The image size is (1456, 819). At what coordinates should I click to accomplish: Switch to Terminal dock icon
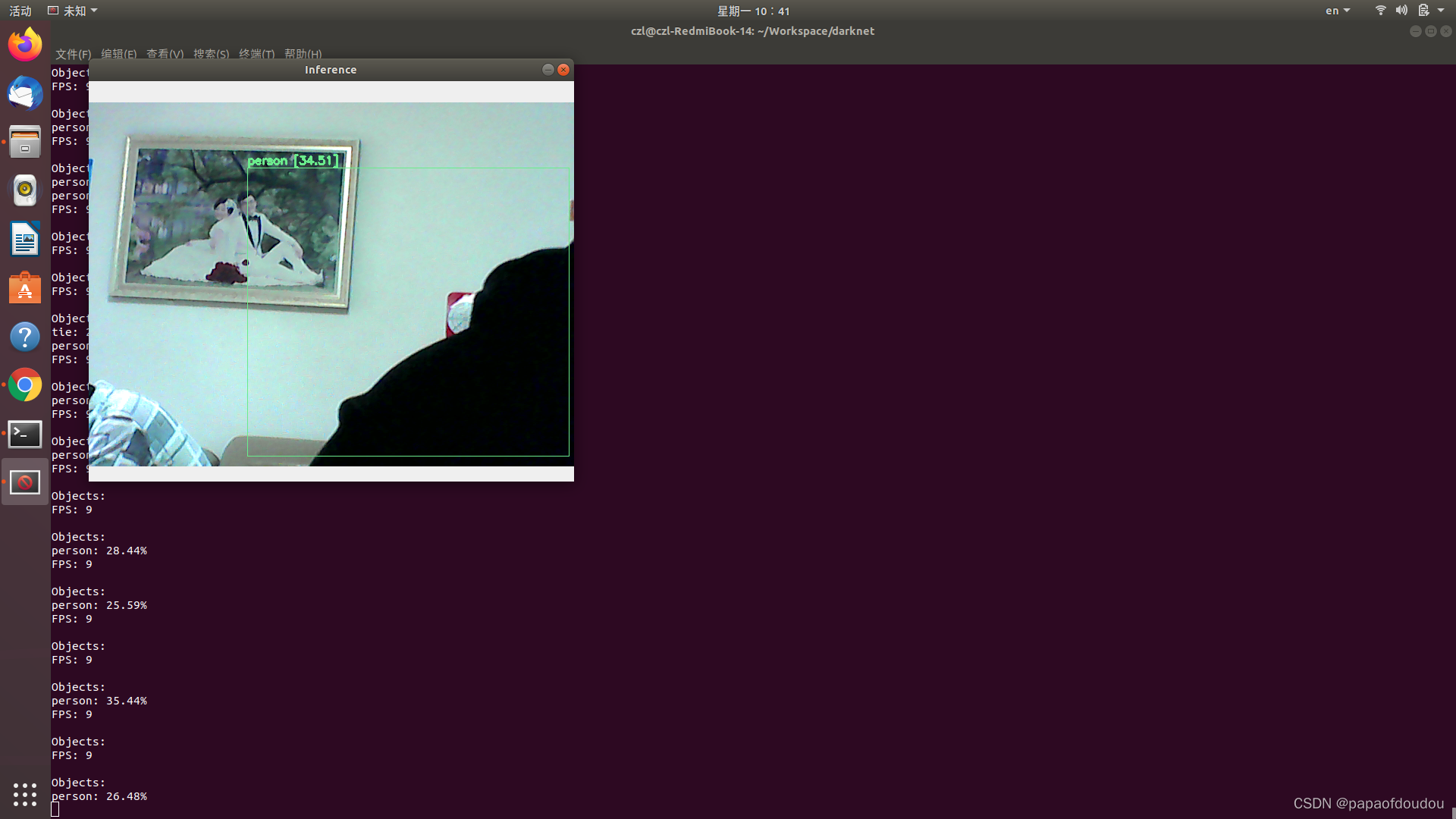25,434
